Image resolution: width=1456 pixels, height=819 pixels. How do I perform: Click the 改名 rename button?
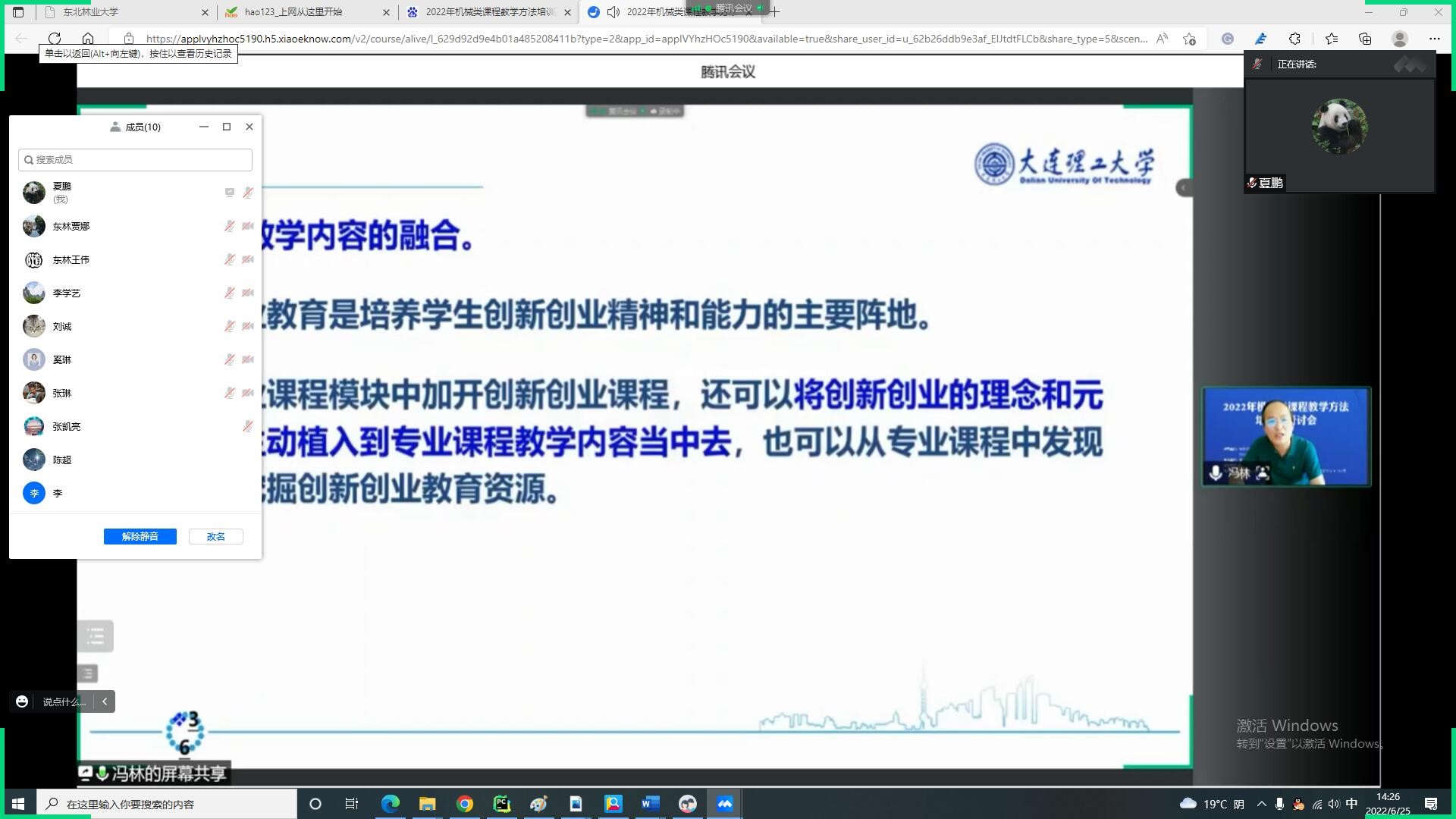coord(215,536)
